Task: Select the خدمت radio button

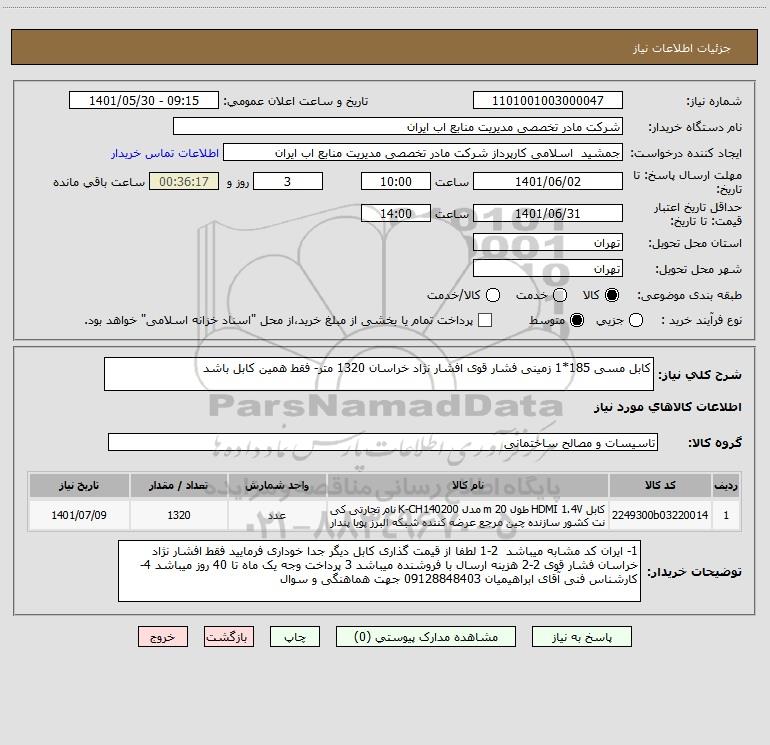Action: pos(560,295)
